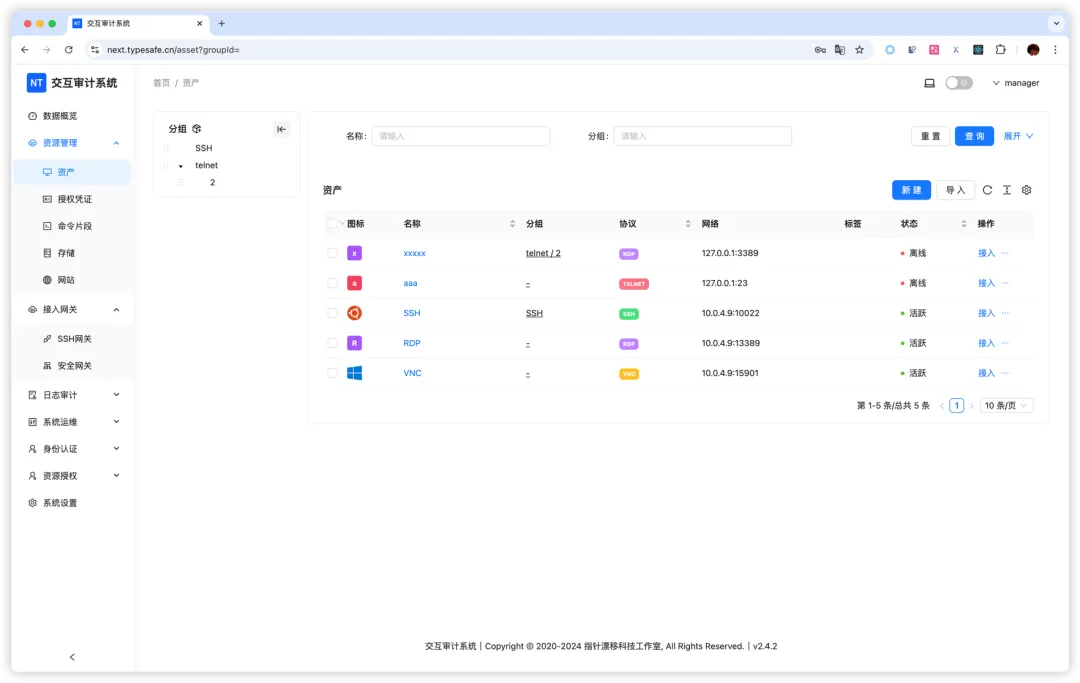Open more actions for RDP row
This screenshot has width=1080, height=683.
point(1005,343)
